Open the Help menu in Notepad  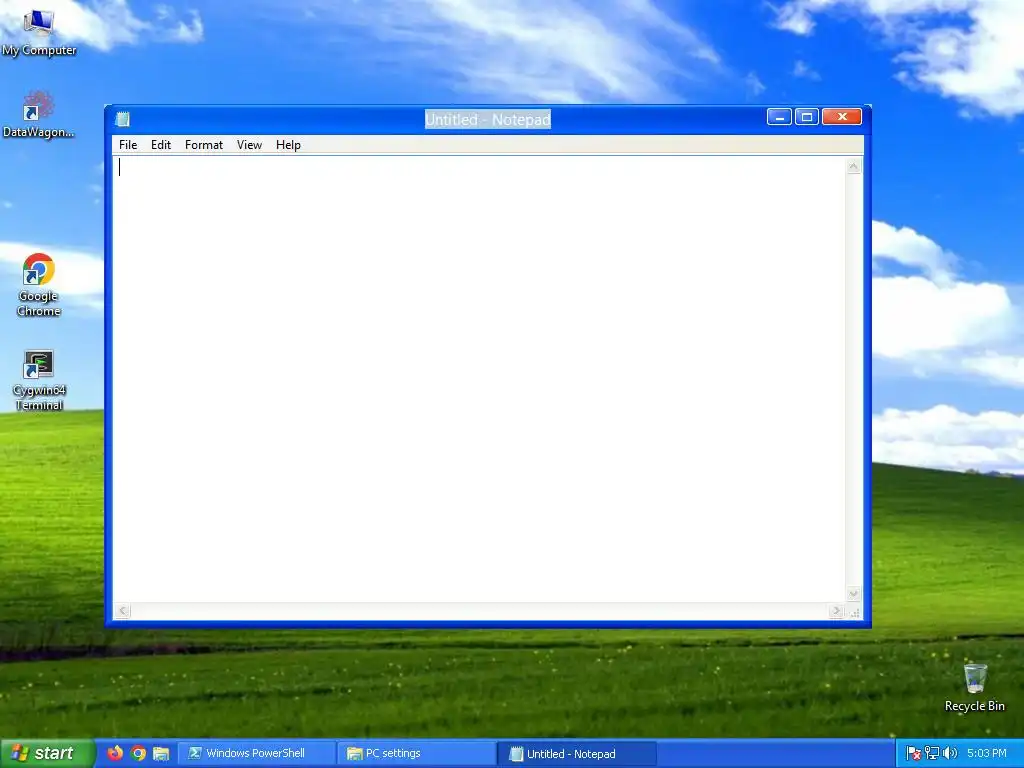coord(288,145)
